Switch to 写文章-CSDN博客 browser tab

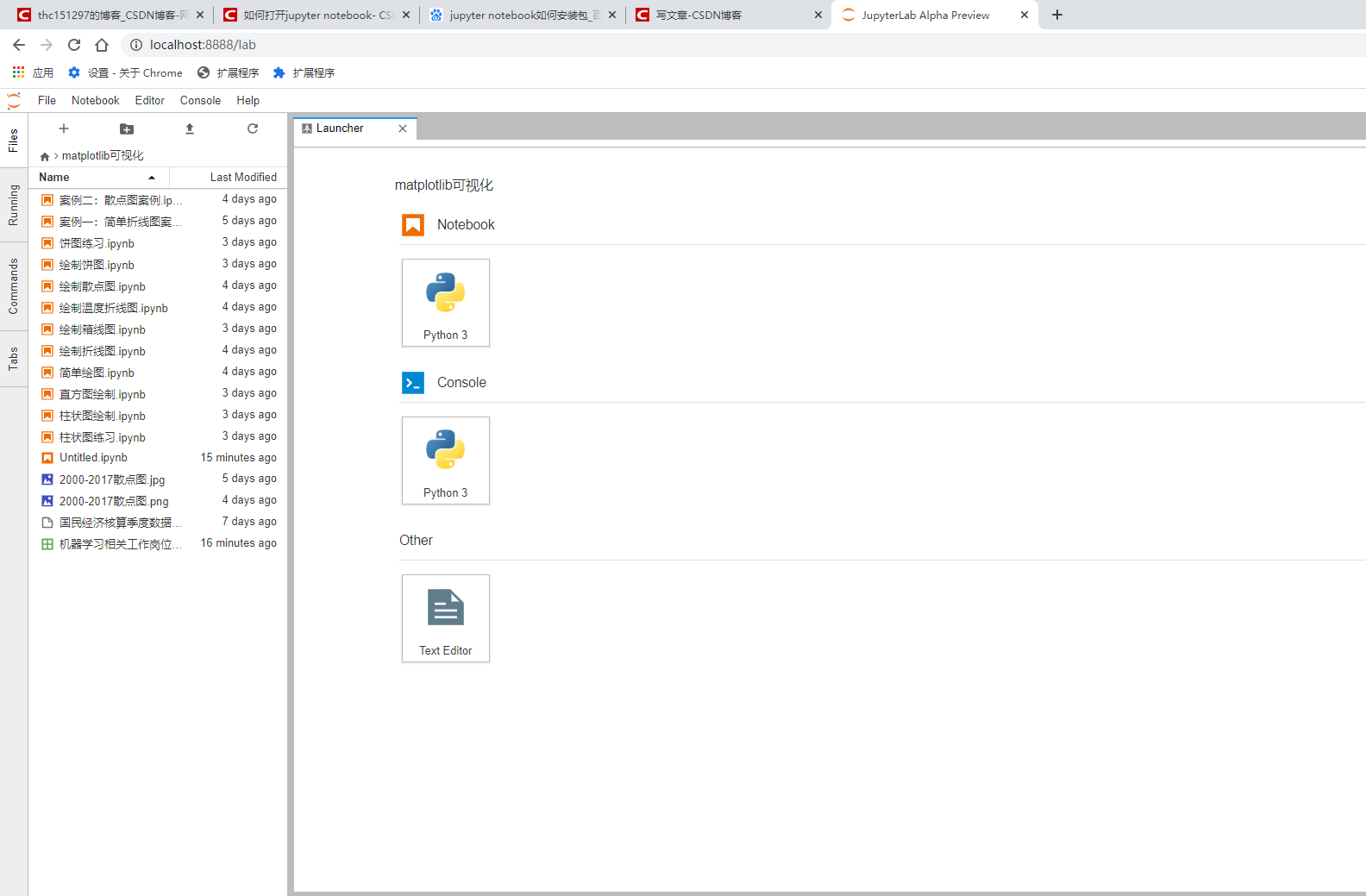pos(727,15)
